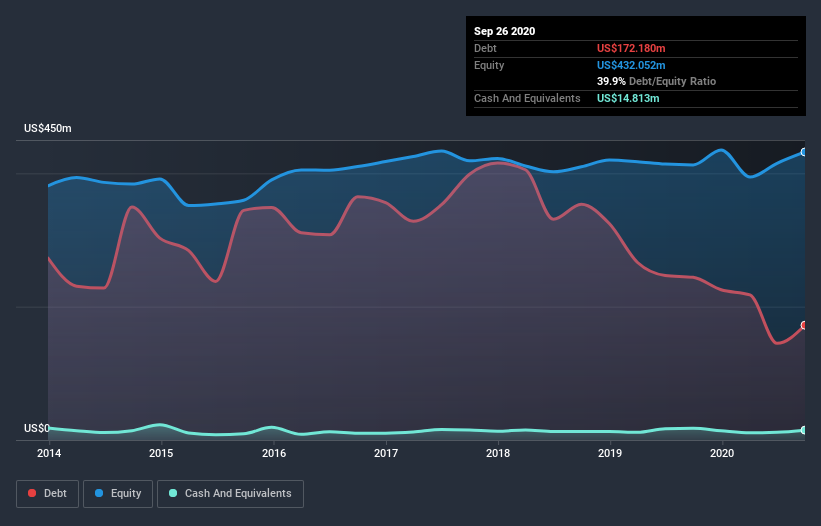The height and width of the screenshot is (526, 821).
Task: Click the US$432.052m equity value
Action: point(631,65)
